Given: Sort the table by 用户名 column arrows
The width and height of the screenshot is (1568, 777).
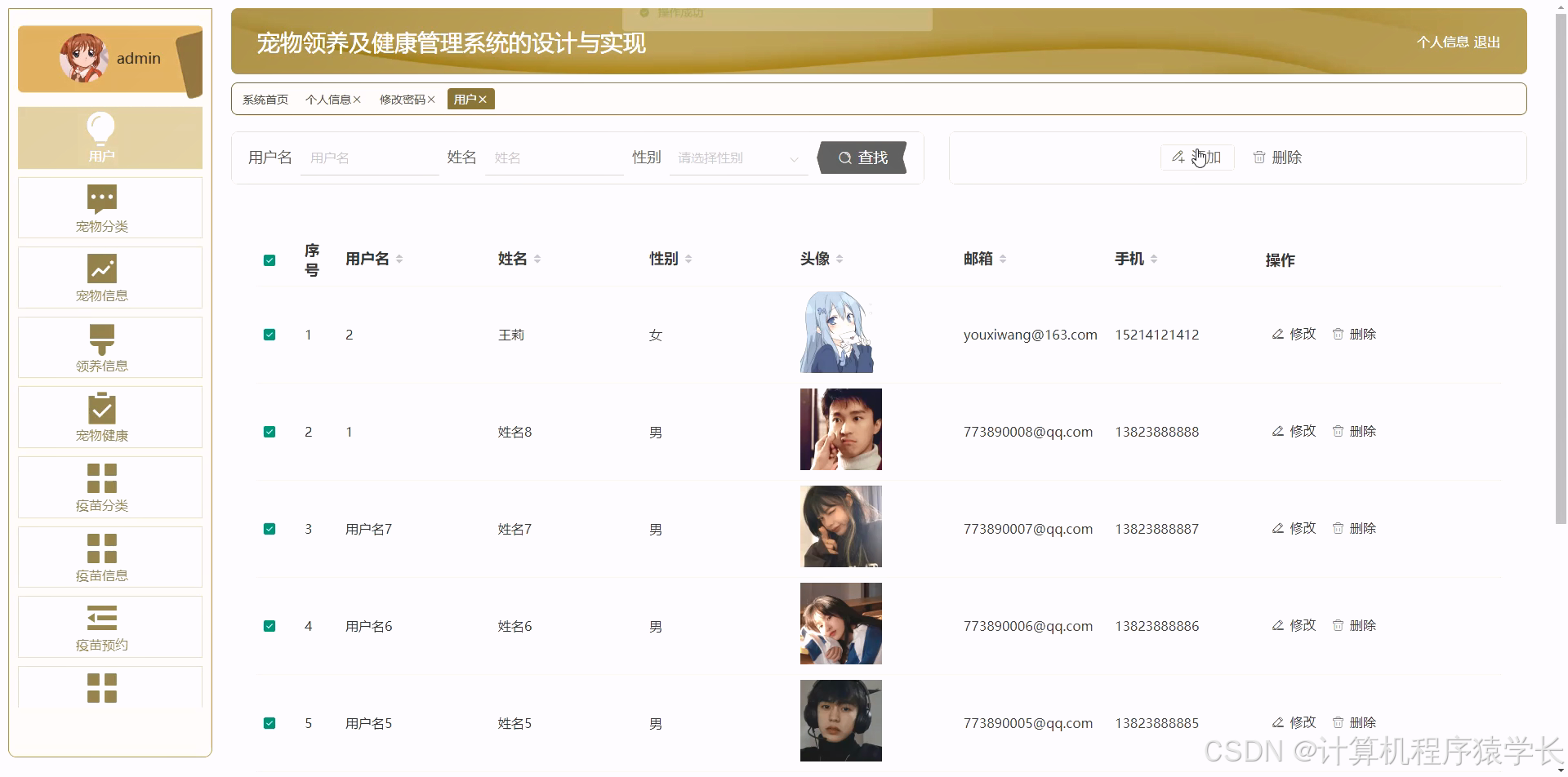Looking at the screenshot, I should click(399, 259).
